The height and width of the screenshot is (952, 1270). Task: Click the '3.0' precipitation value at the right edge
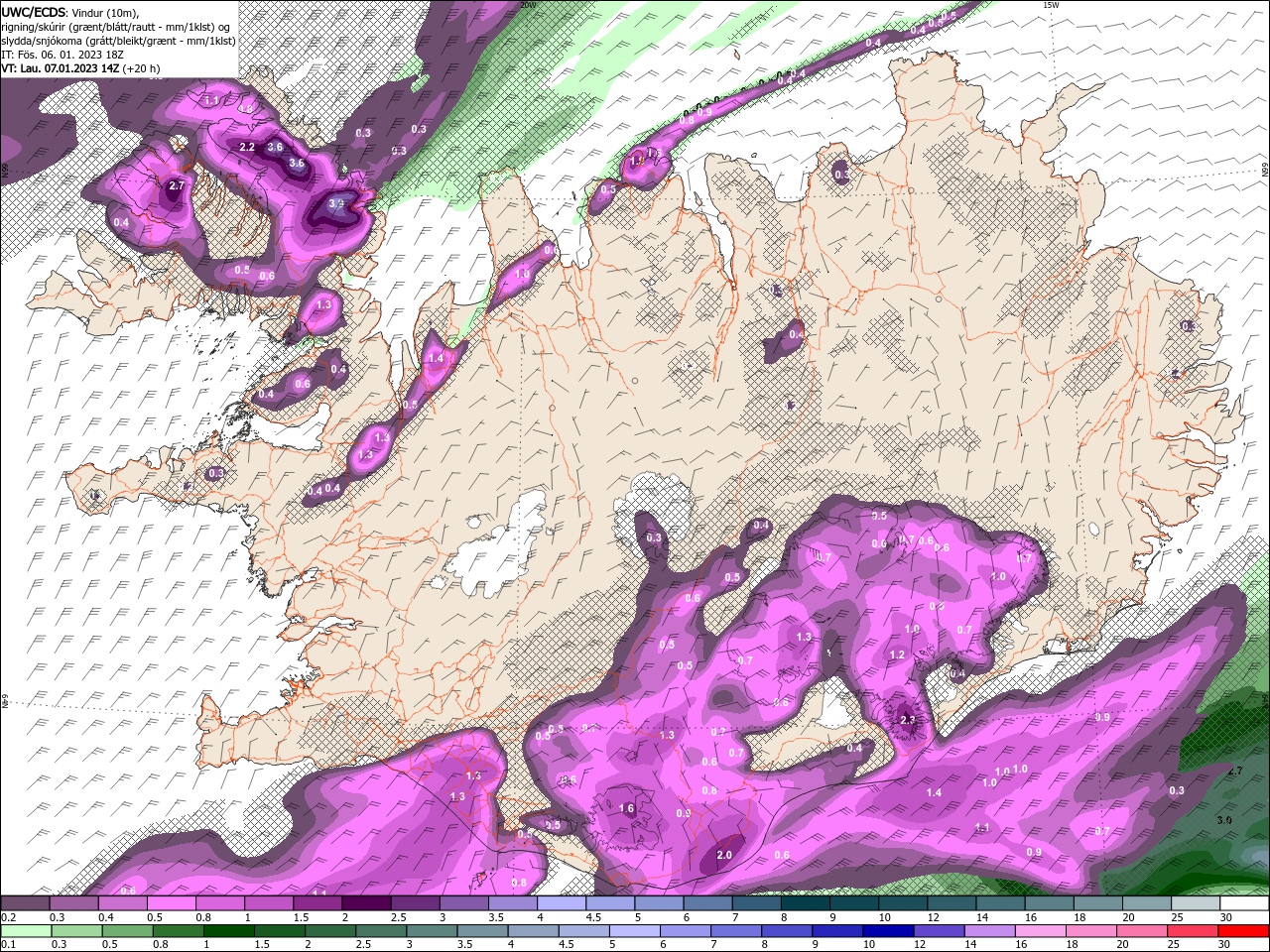coord(1224,820)
